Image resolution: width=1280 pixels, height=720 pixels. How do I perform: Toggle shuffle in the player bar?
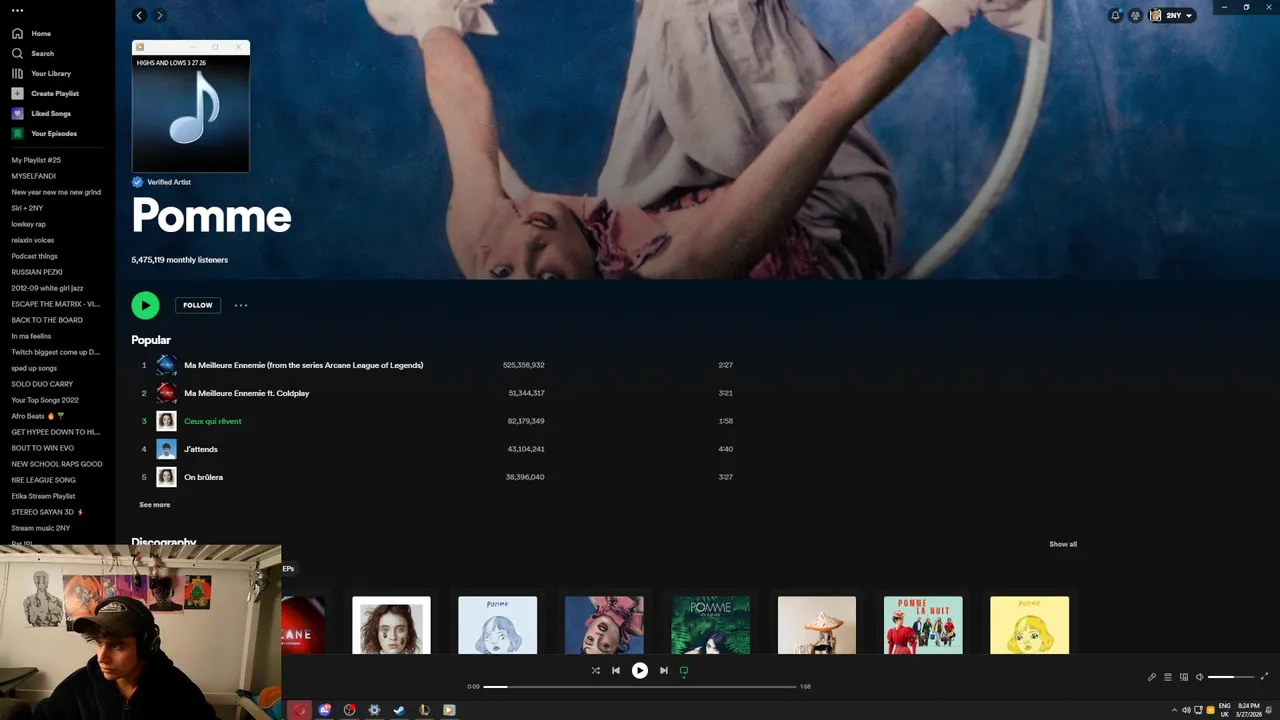click(x=595, y=671)
